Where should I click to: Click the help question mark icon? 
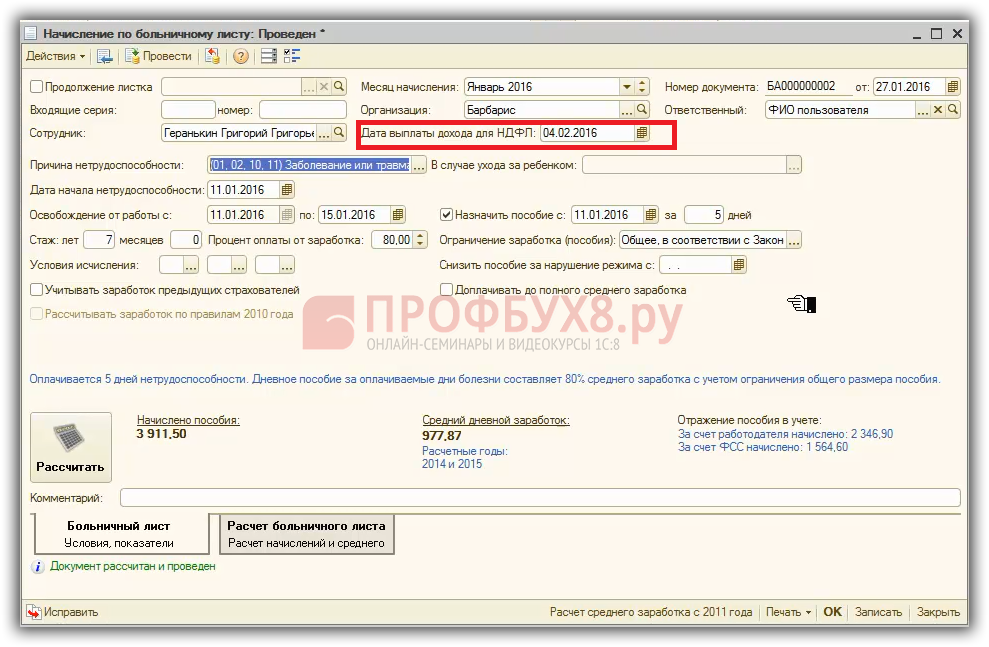tap(241, 56)
